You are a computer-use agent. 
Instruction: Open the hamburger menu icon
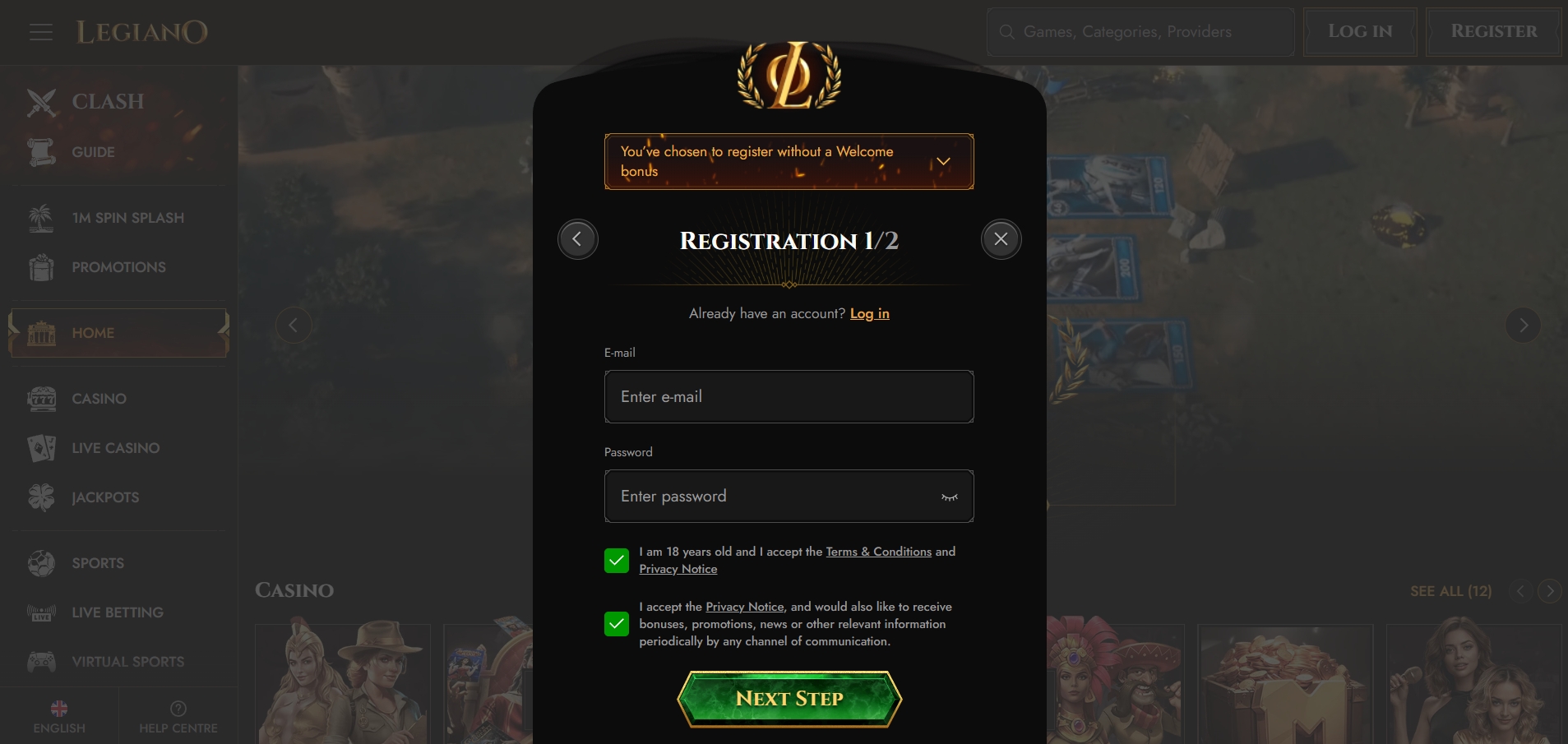40,32
